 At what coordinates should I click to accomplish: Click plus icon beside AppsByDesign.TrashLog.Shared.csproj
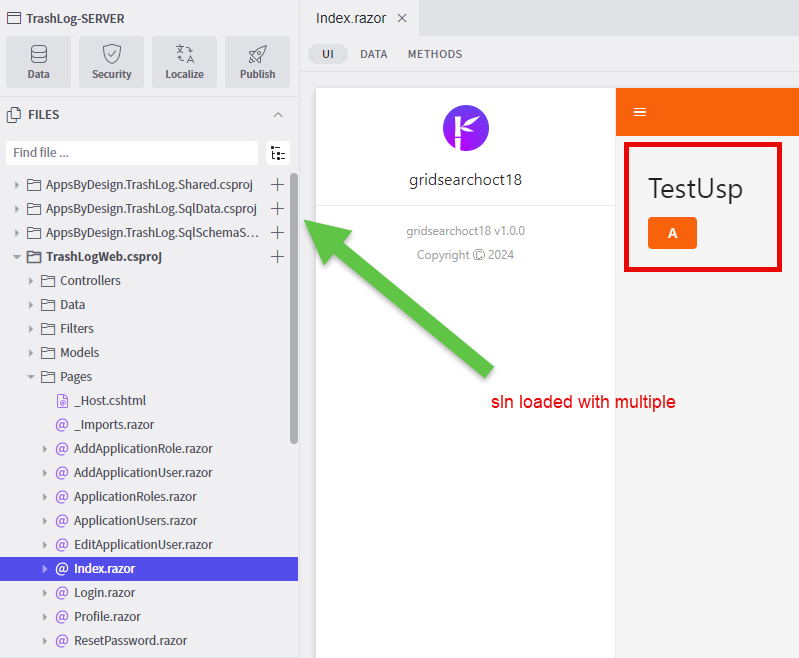278,185
